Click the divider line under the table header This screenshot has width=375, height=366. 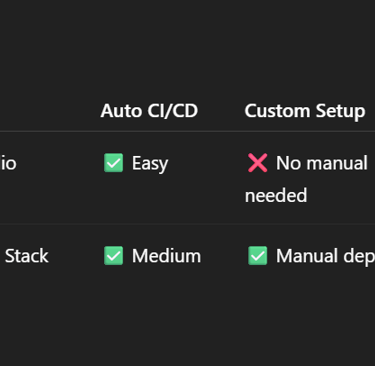(187, 131)
